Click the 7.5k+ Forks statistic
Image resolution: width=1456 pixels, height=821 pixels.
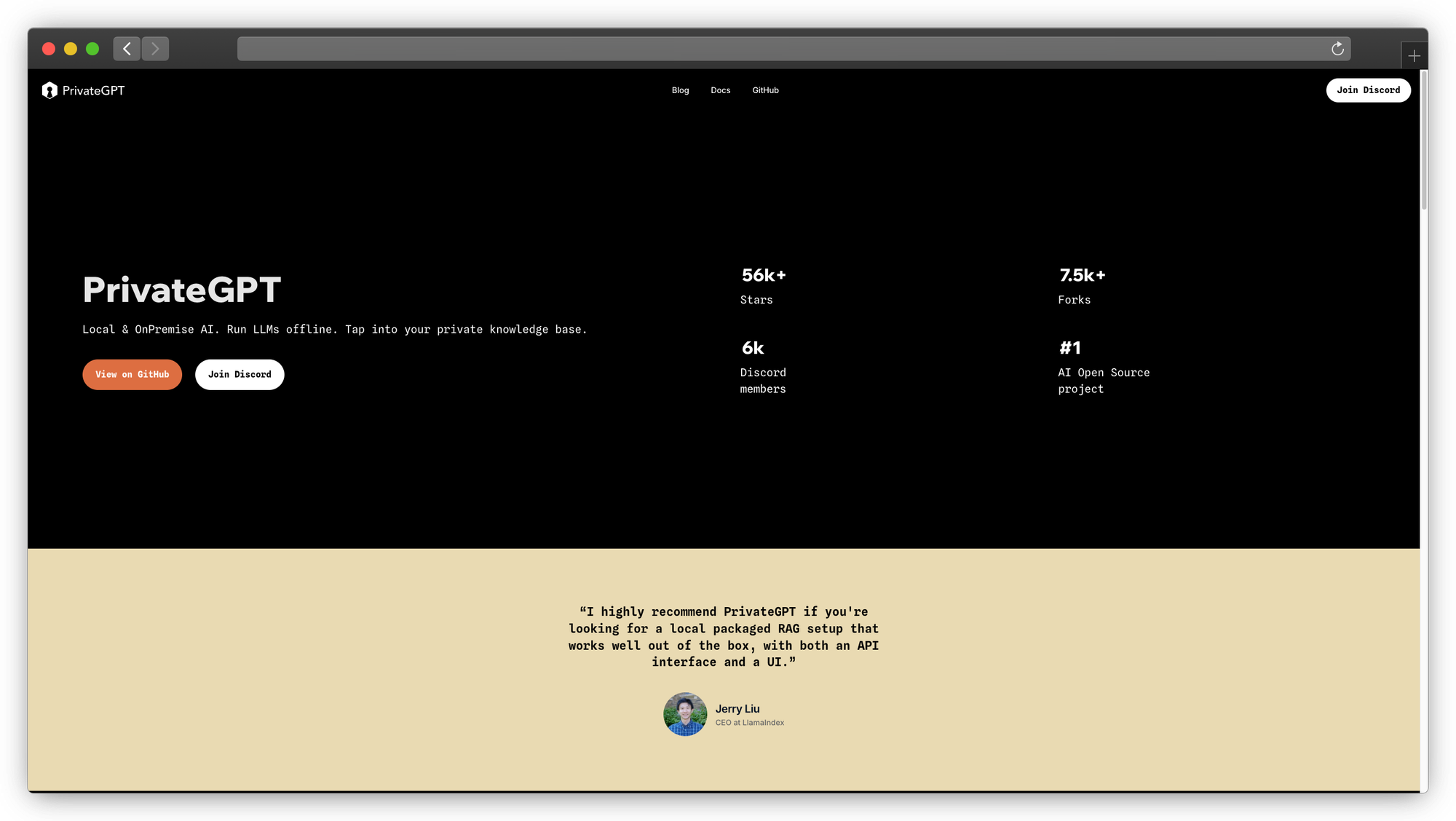[x=1081, y=285]
